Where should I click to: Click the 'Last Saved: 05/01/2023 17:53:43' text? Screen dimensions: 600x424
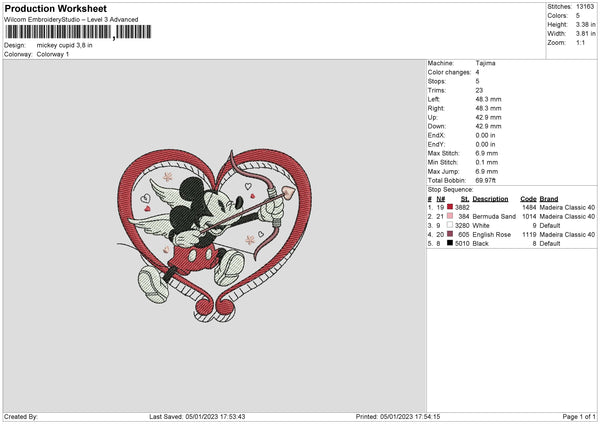coord(197,417)
